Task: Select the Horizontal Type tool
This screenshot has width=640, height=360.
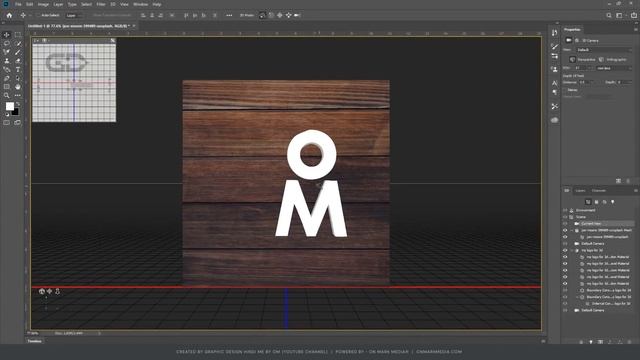Action: pos(18,69)
